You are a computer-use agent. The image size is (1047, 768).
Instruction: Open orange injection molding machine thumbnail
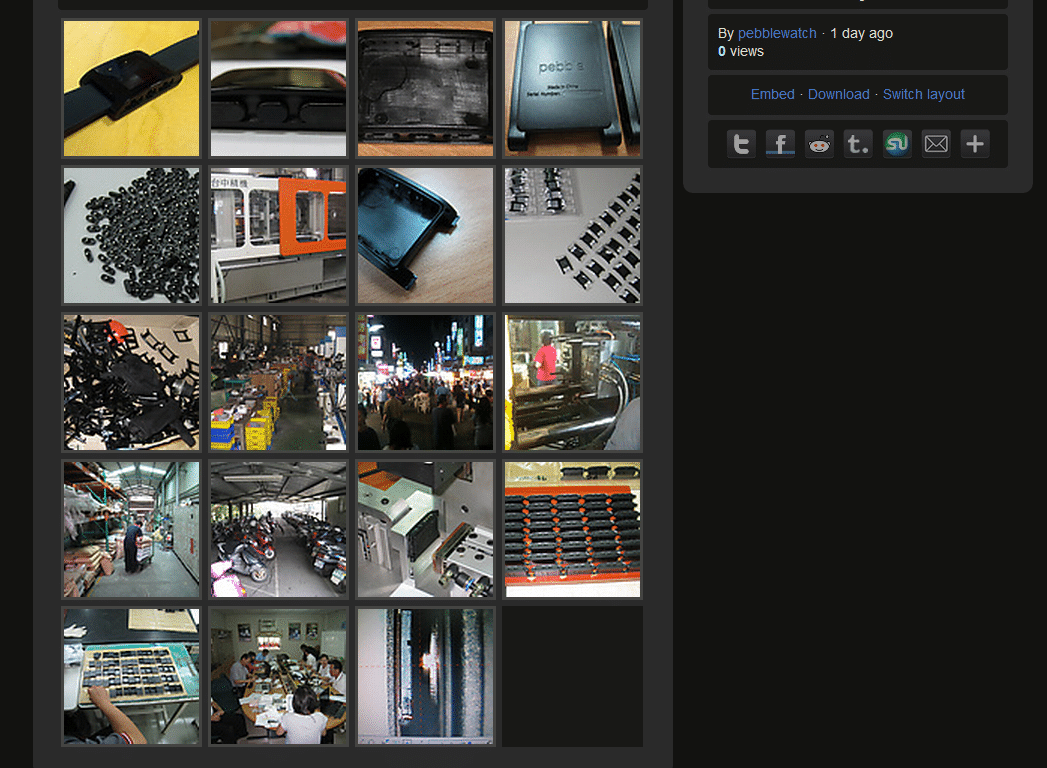278,235
